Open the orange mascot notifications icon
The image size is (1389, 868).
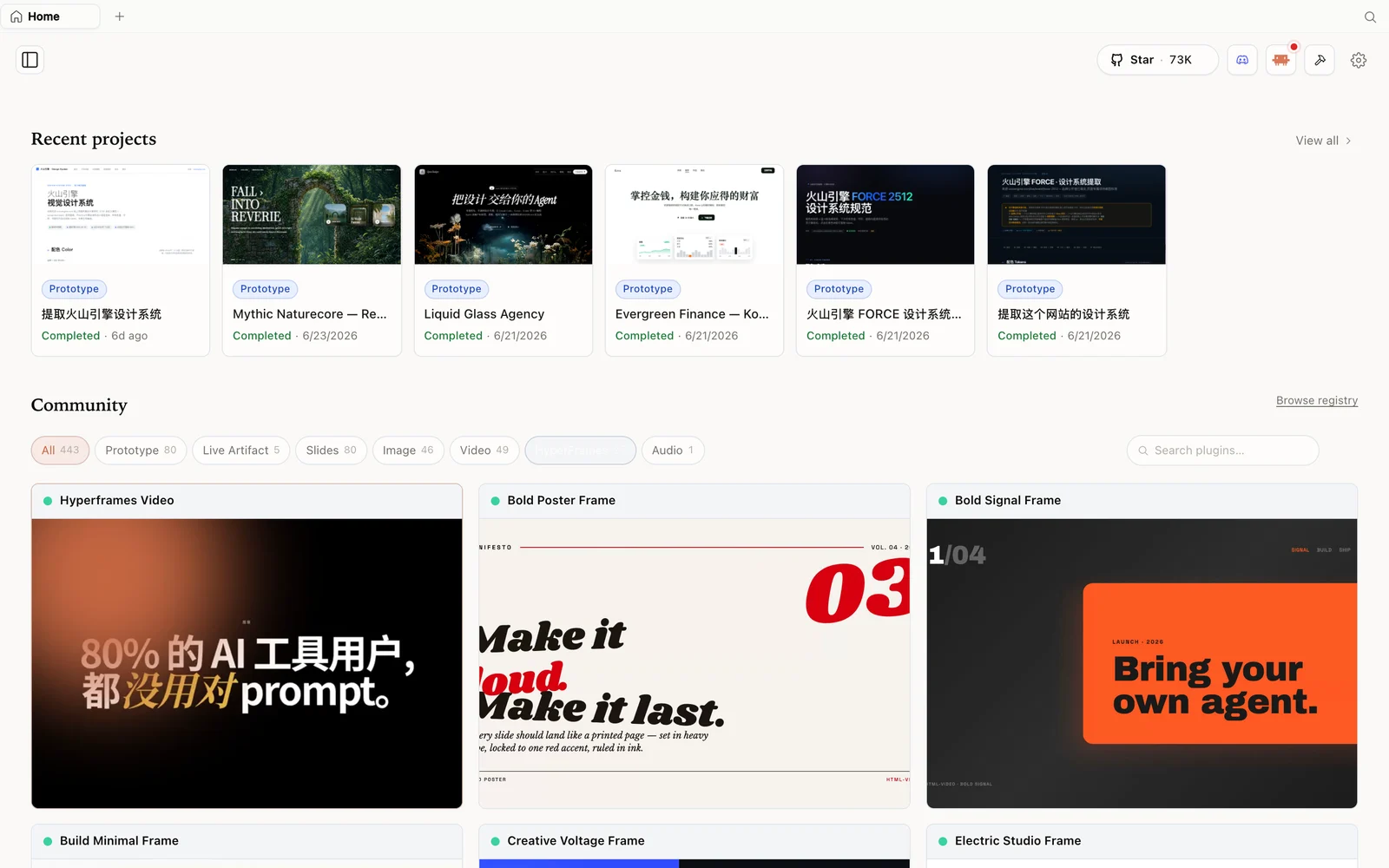point(1280,60)
